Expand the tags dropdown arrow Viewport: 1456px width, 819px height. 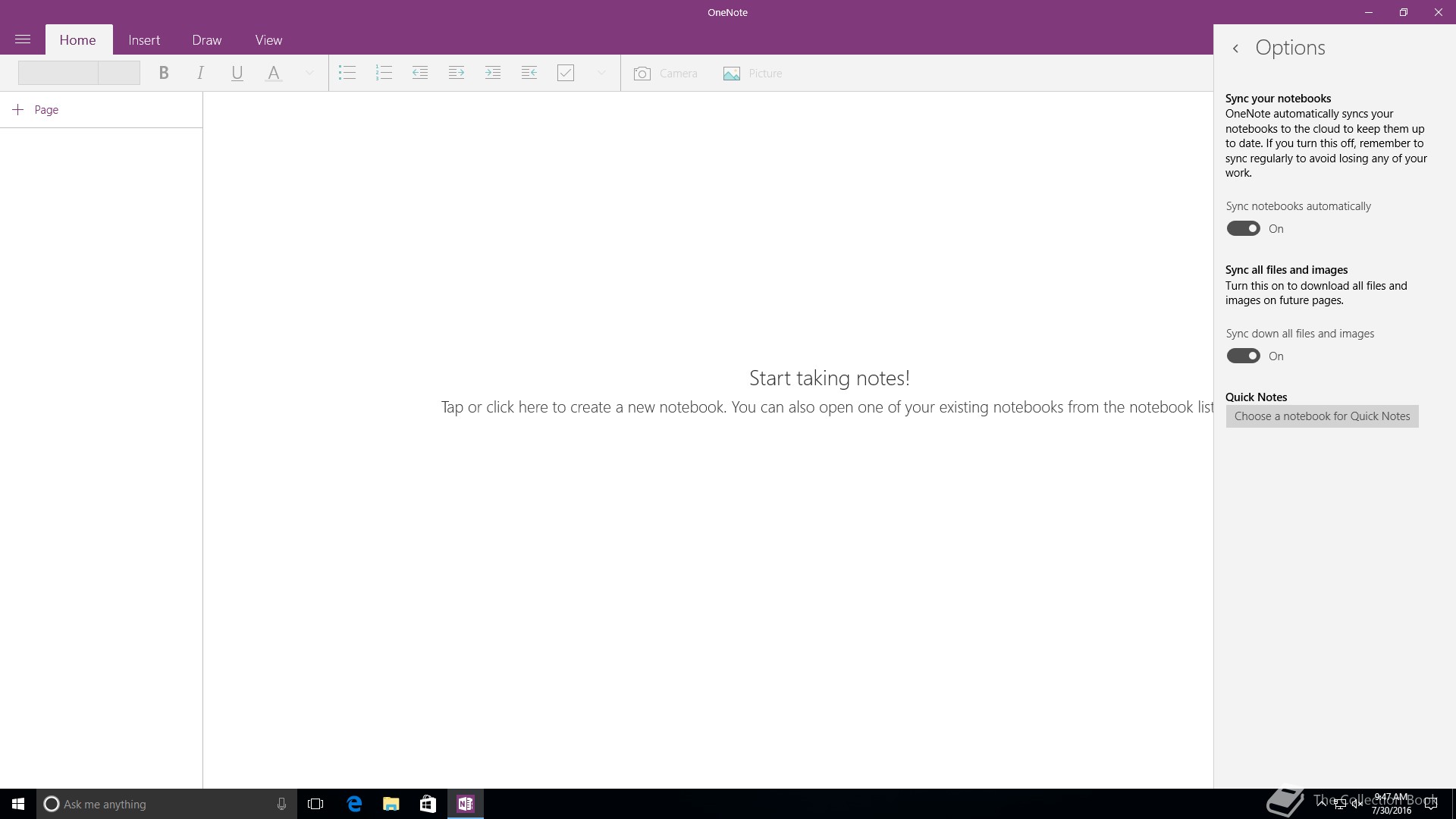pyautogui.click(x=601, y=73)
